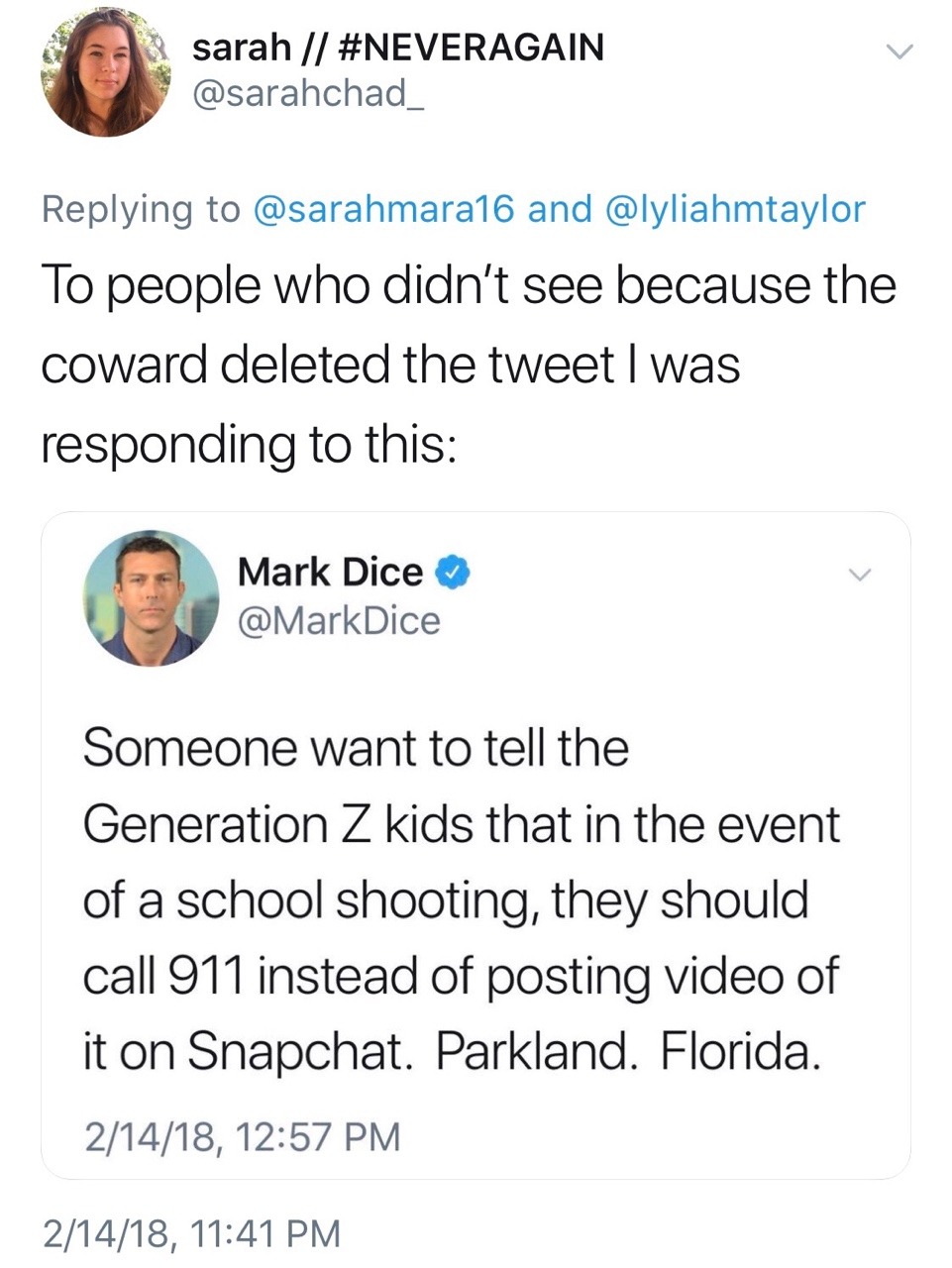The width and height of the screenshot is (952, 1268).
Task: Expand the chevron menu in quoted tweet
Action: point(859,575)
